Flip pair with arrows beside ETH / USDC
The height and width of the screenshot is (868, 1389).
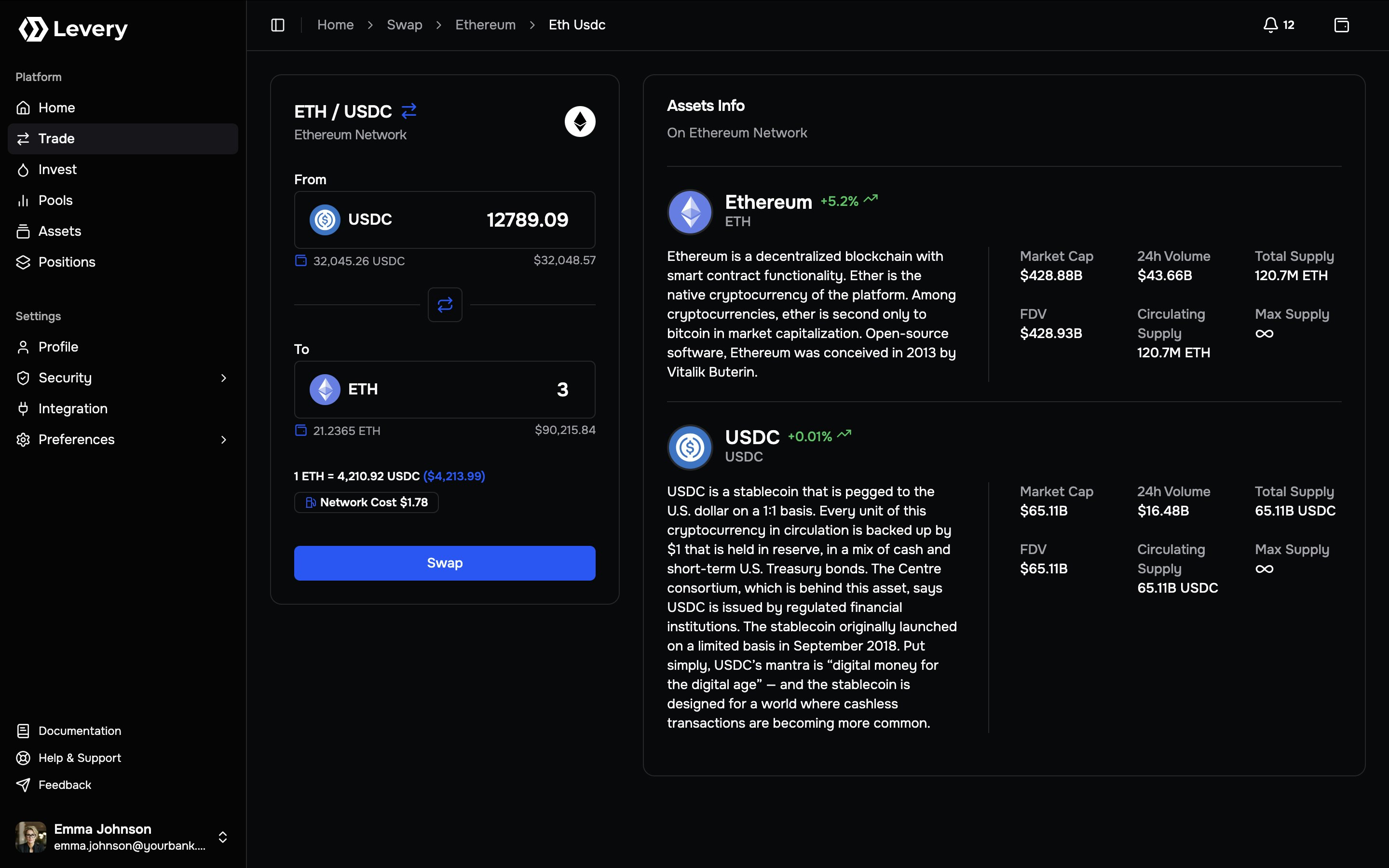(x=409, y=111)
